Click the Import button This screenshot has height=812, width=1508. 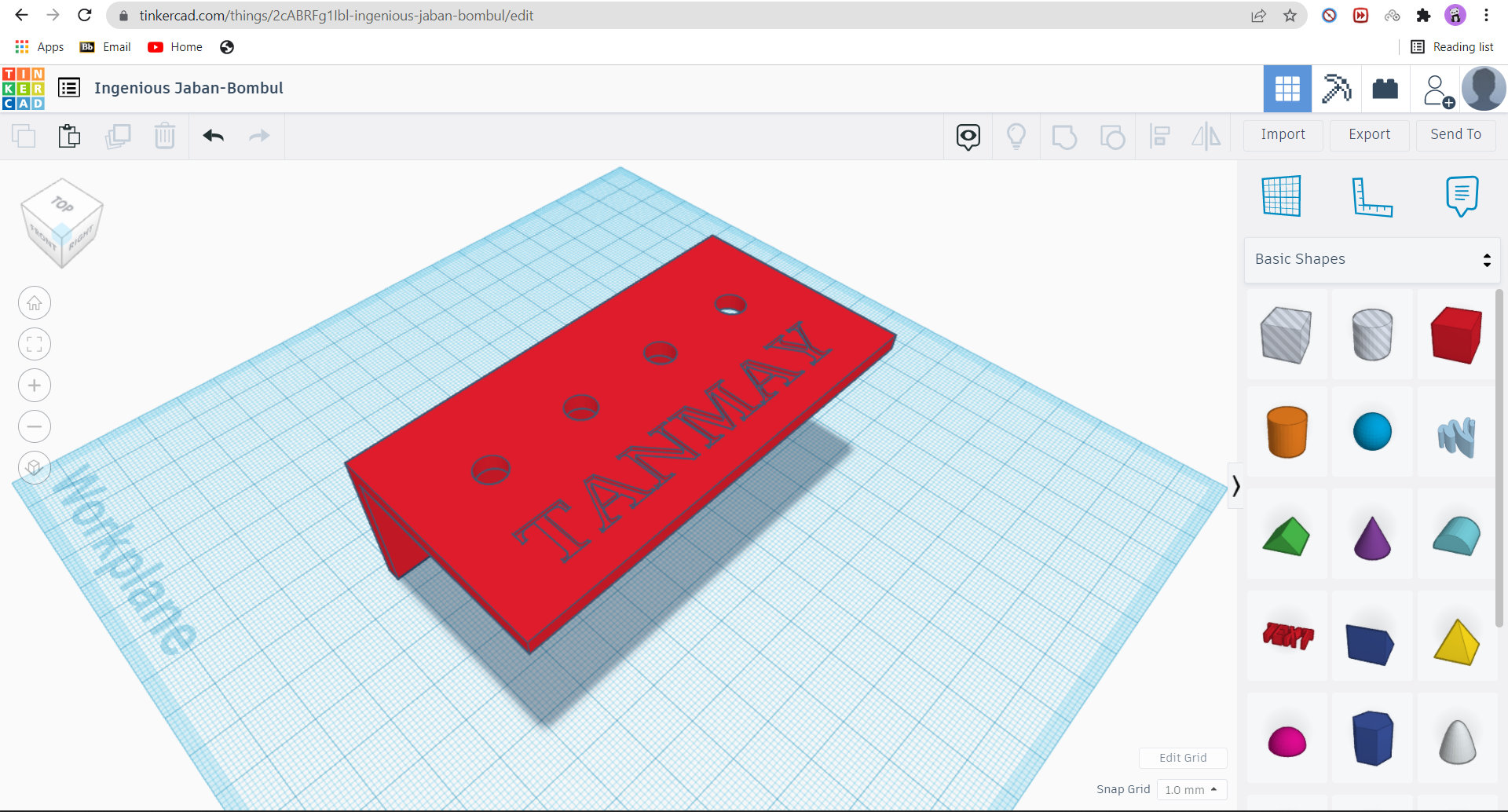tap(1283, 135)
